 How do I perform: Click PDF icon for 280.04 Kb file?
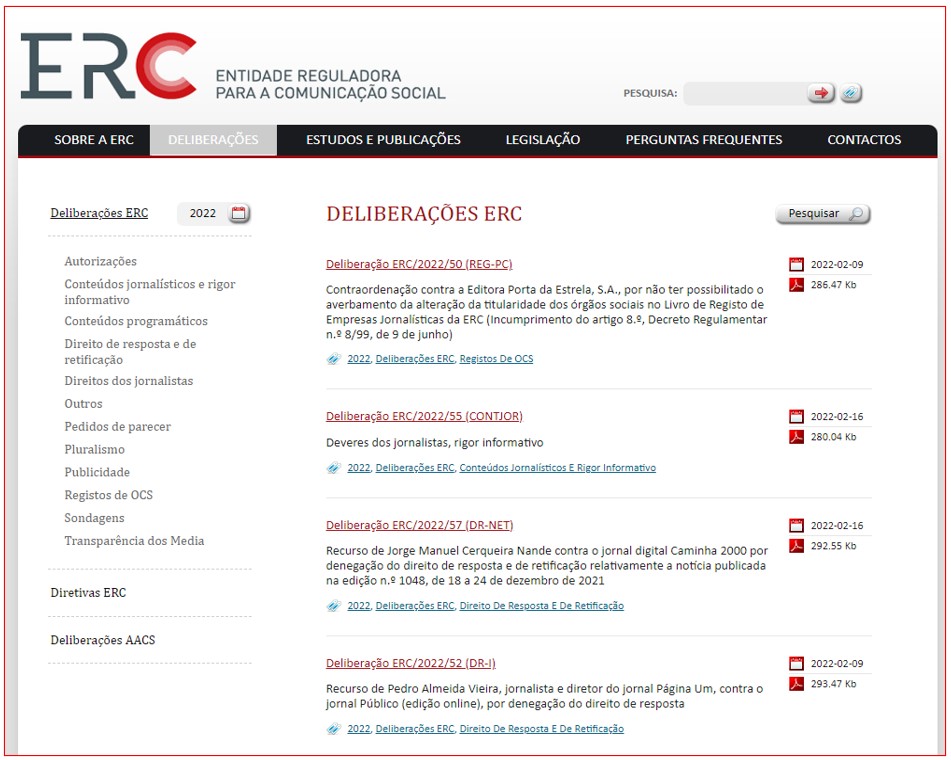point(796,436)
